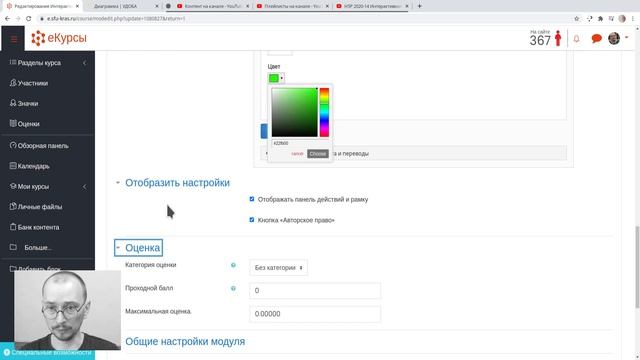The height and width of the screenshot is (360, 640).
Task: Open the user menu dropdown arrow
Action: 627,38
